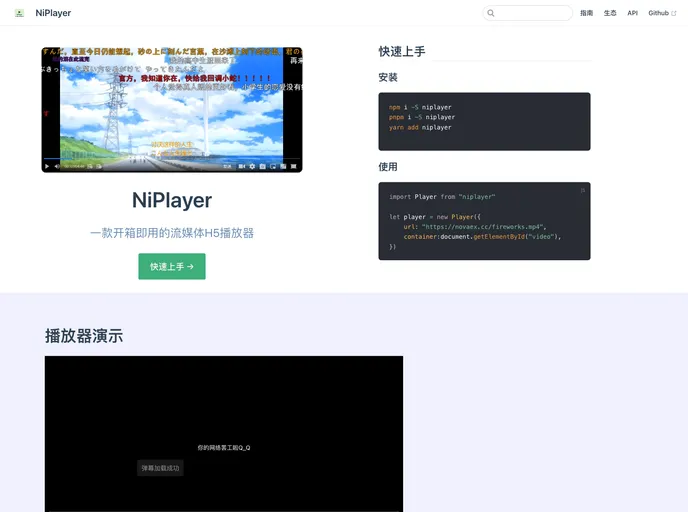Click the 弹幕加载成功 toast notification
The width and height of the screenshot is (688, 512).
[160, 468]
